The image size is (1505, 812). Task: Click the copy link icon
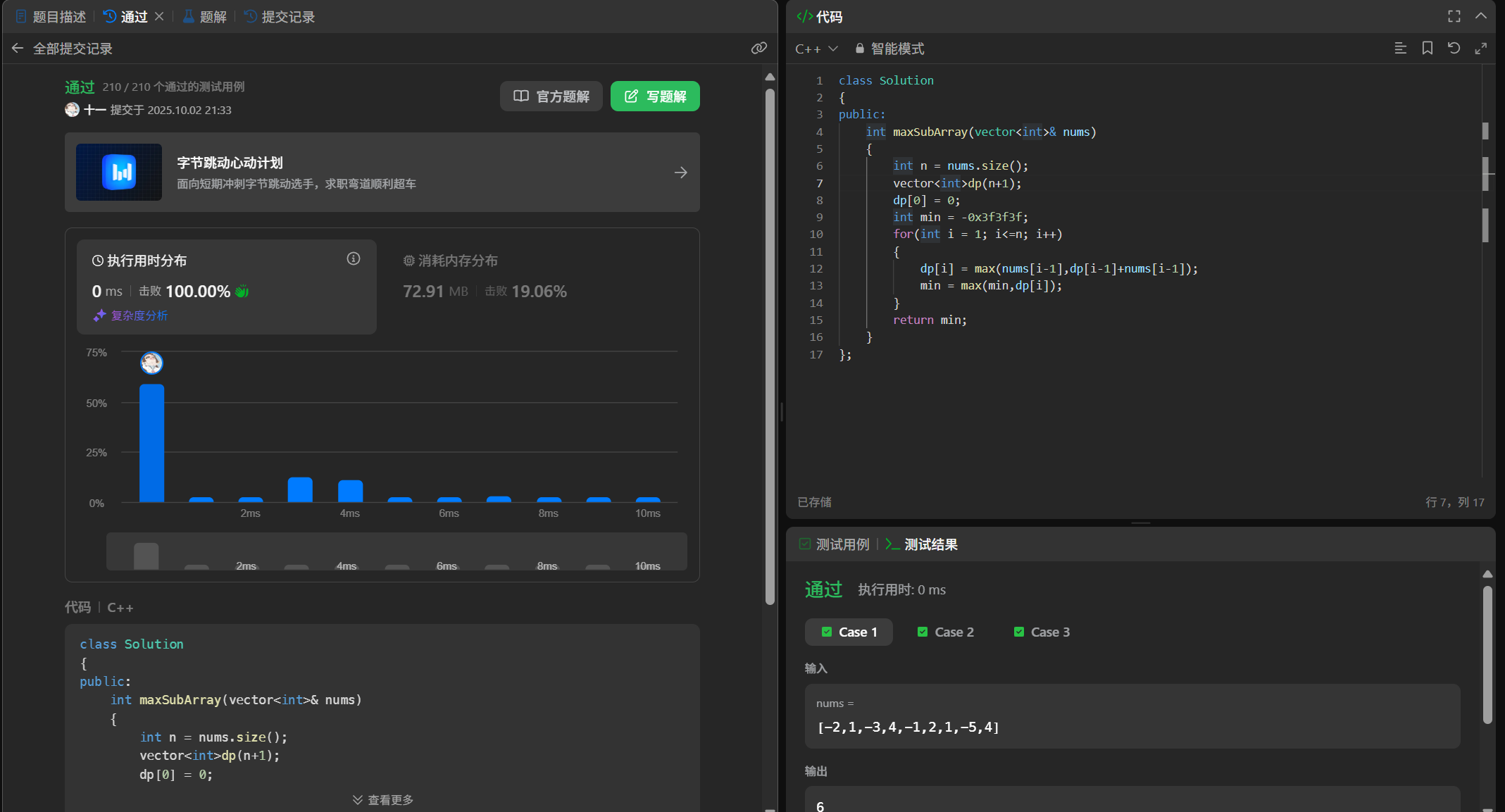tap(758, 48)
